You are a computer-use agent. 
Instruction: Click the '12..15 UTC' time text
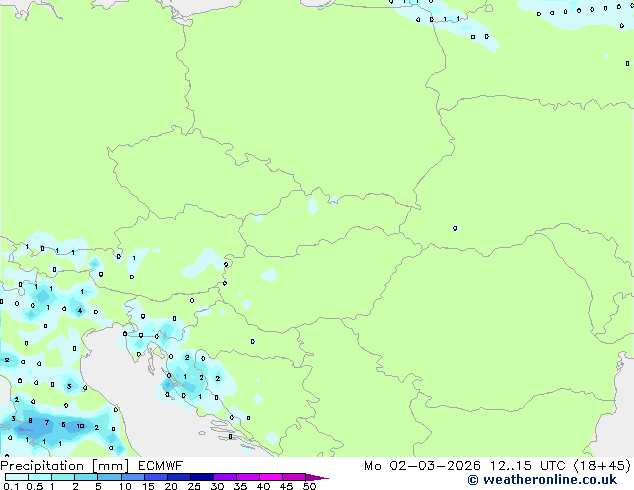[528, 466]
